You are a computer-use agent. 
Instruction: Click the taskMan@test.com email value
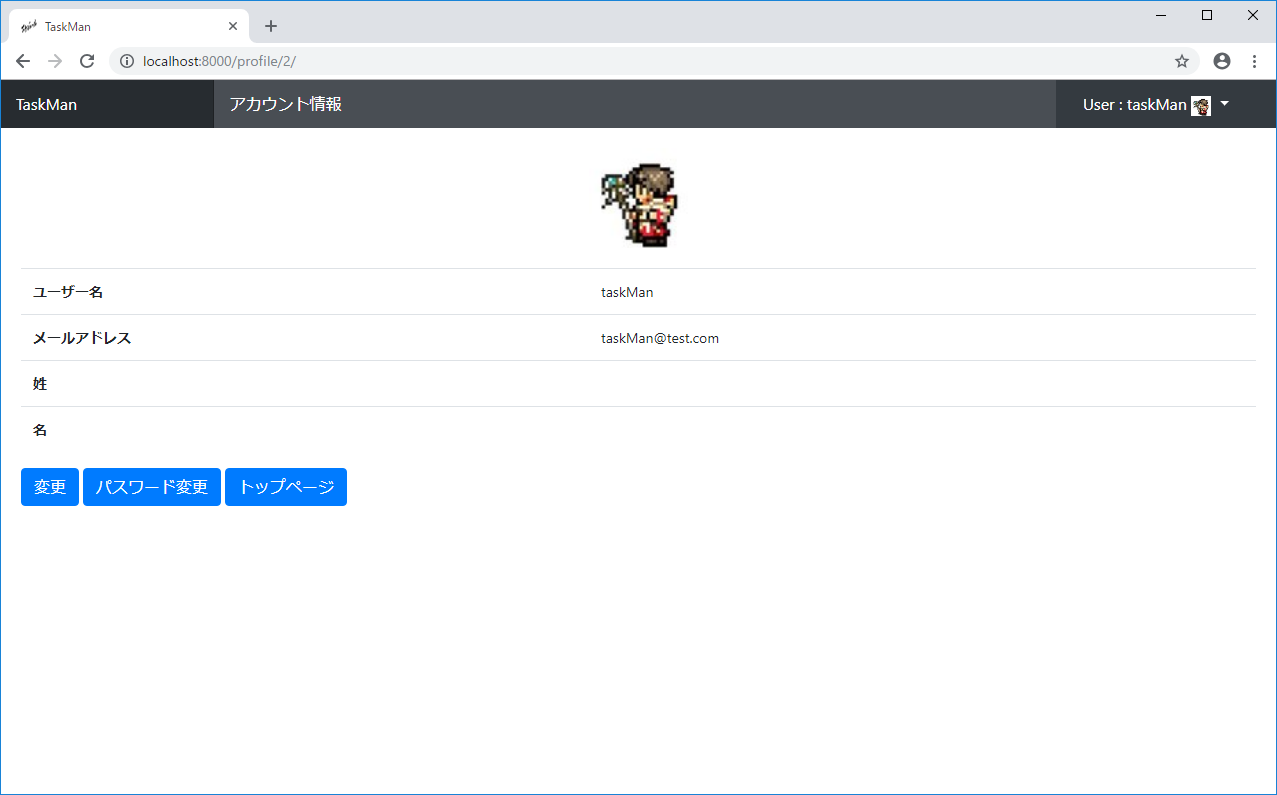click(x=660, y=338)
